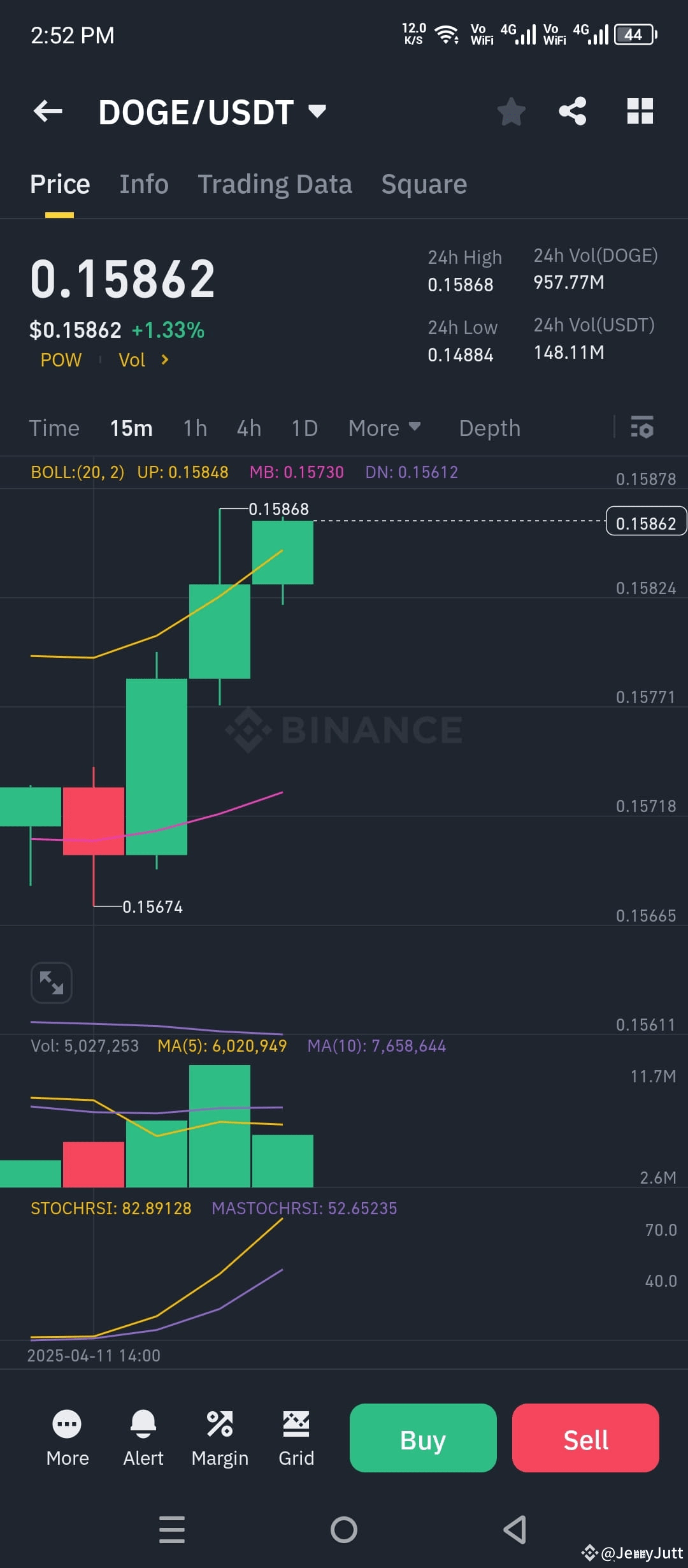Switch to 4h candle view
The width and height of the screenshot is (688, 1568).
248,428
